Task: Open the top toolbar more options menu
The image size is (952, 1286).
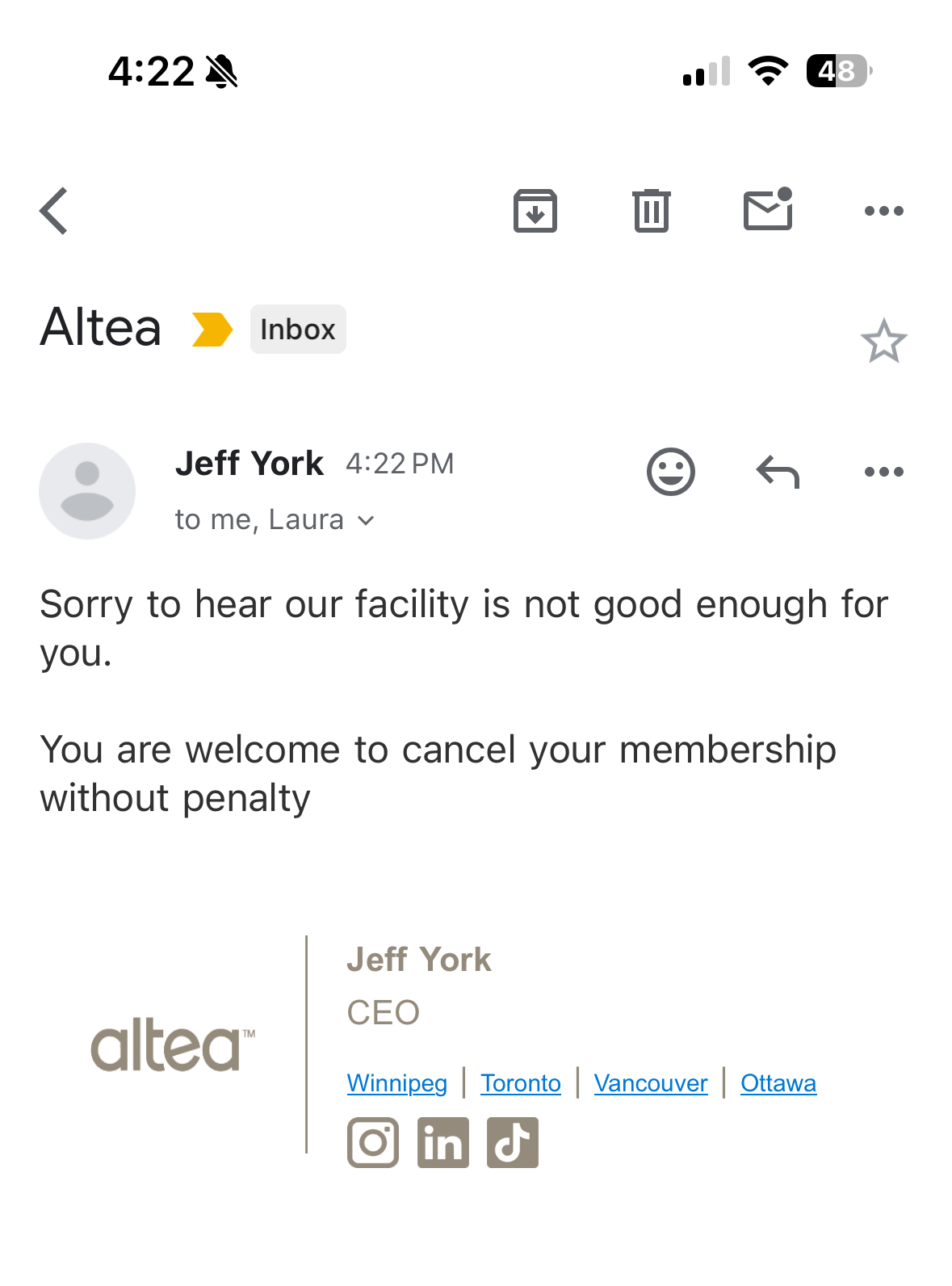Action: point(883,211)
